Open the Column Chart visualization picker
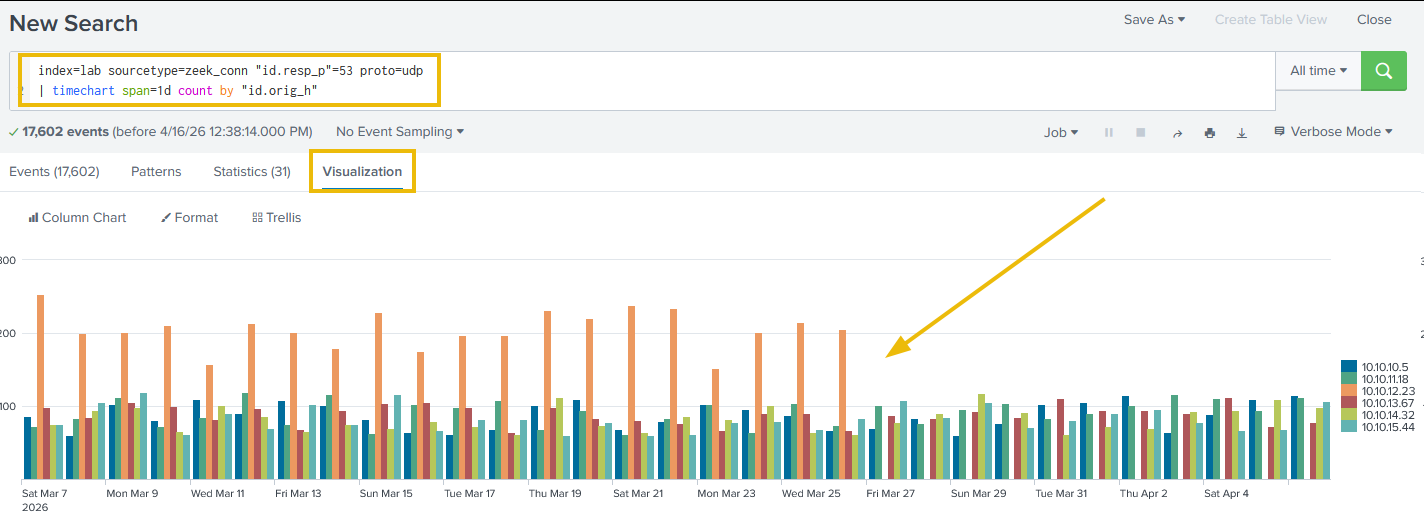Image resolution: width=1424 pixels, height=514 pixels. 77,217
